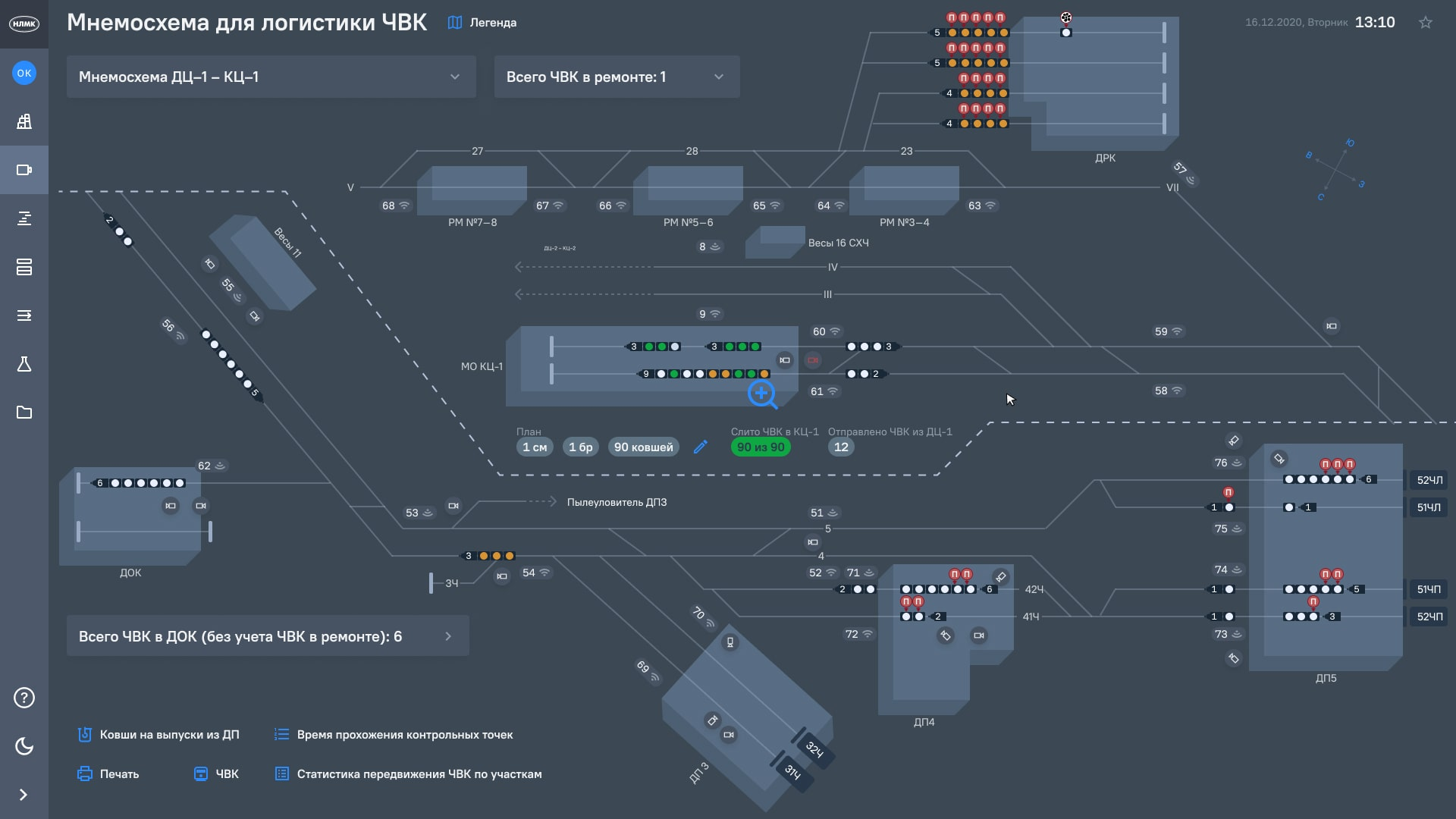Viewport: 1456px width, 819px height.
Task: Open the Всего ЧВК в ремонте dropdown
Action: coord(616,77)
